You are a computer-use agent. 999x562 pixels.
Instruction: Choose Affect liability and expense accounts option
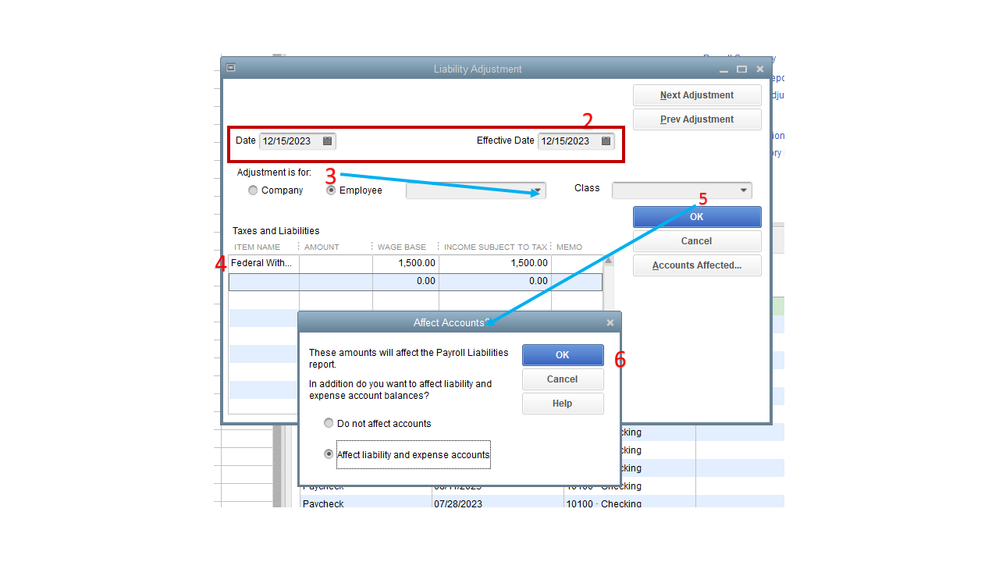point(328,454)
